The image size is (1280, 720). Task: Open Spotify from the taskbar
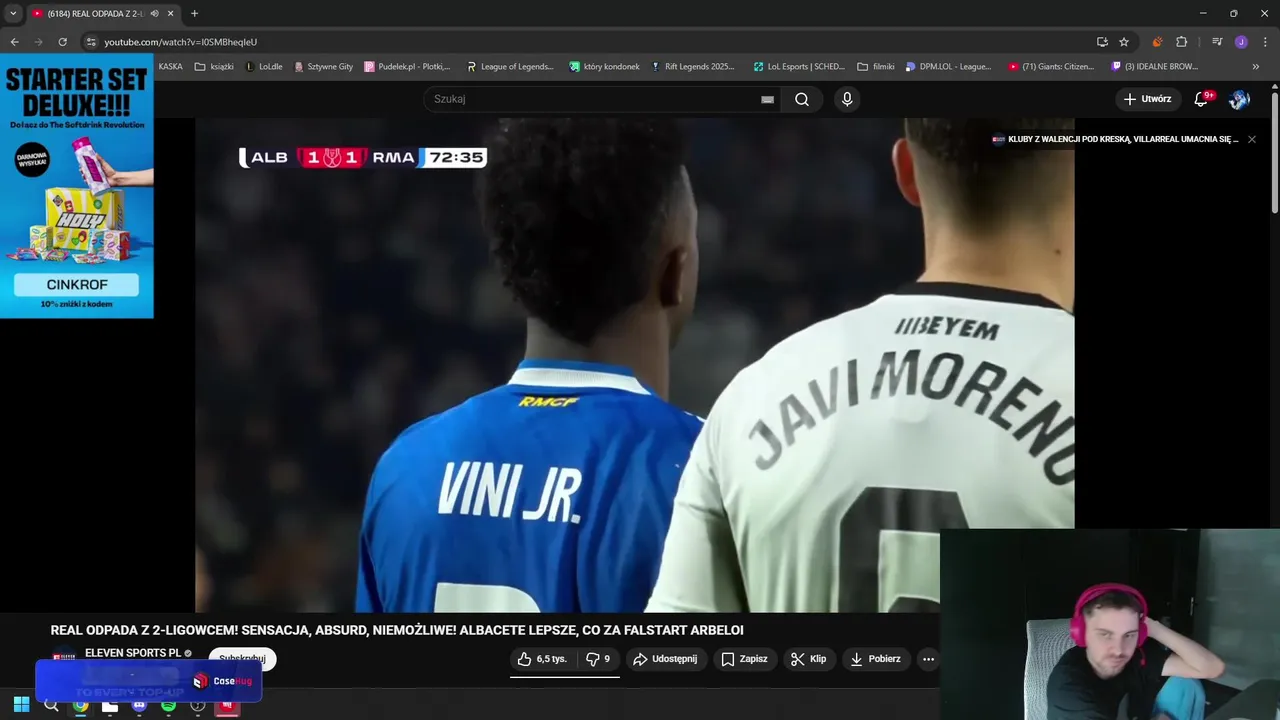(168, 705)
